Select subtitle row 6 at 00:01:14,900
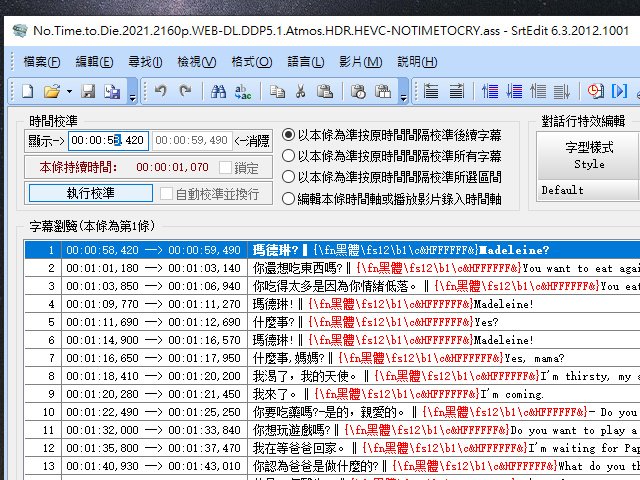 332,340
